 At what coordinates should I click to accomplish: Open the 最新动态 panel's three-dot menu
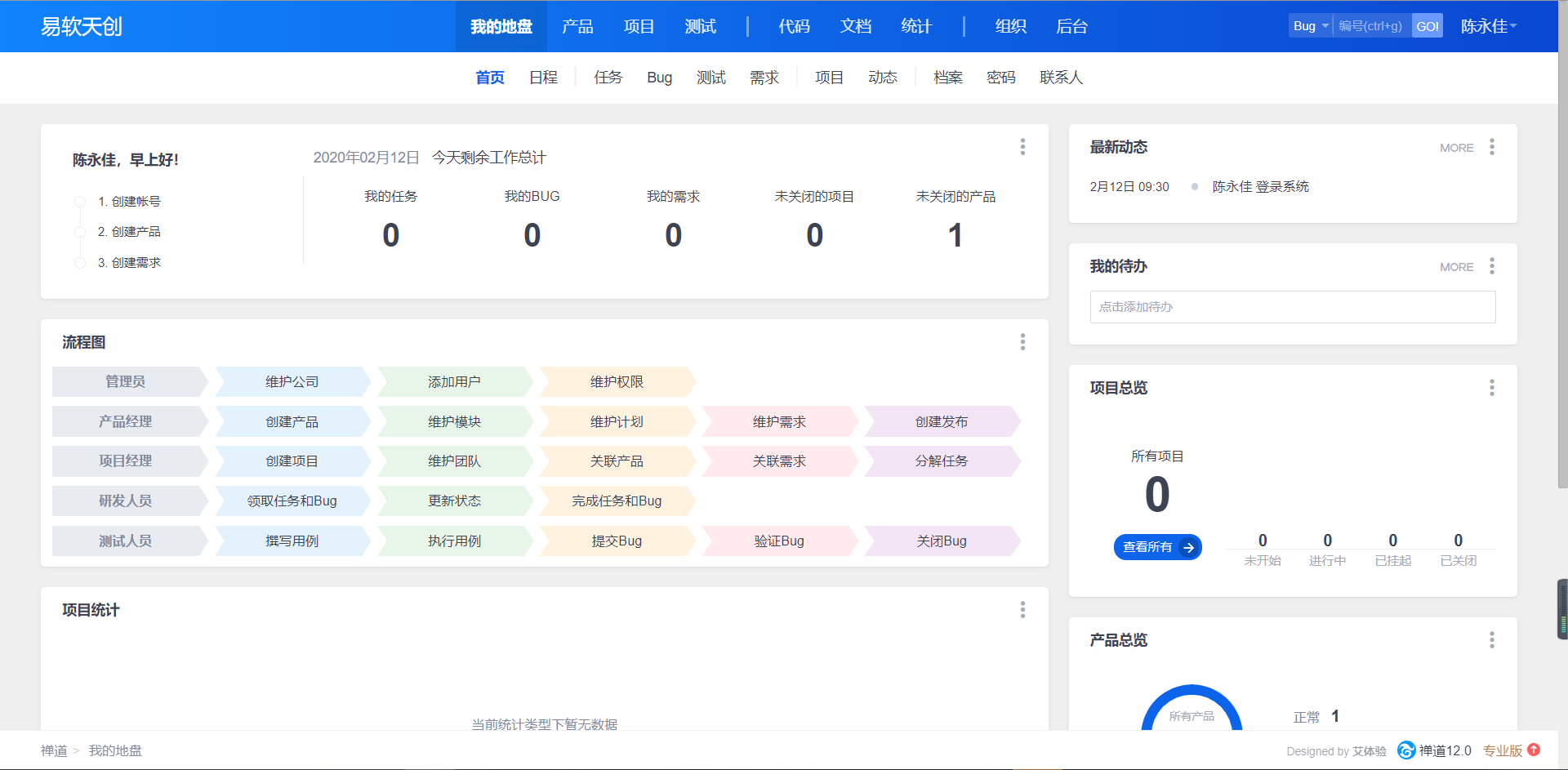tap(1492, 147)
